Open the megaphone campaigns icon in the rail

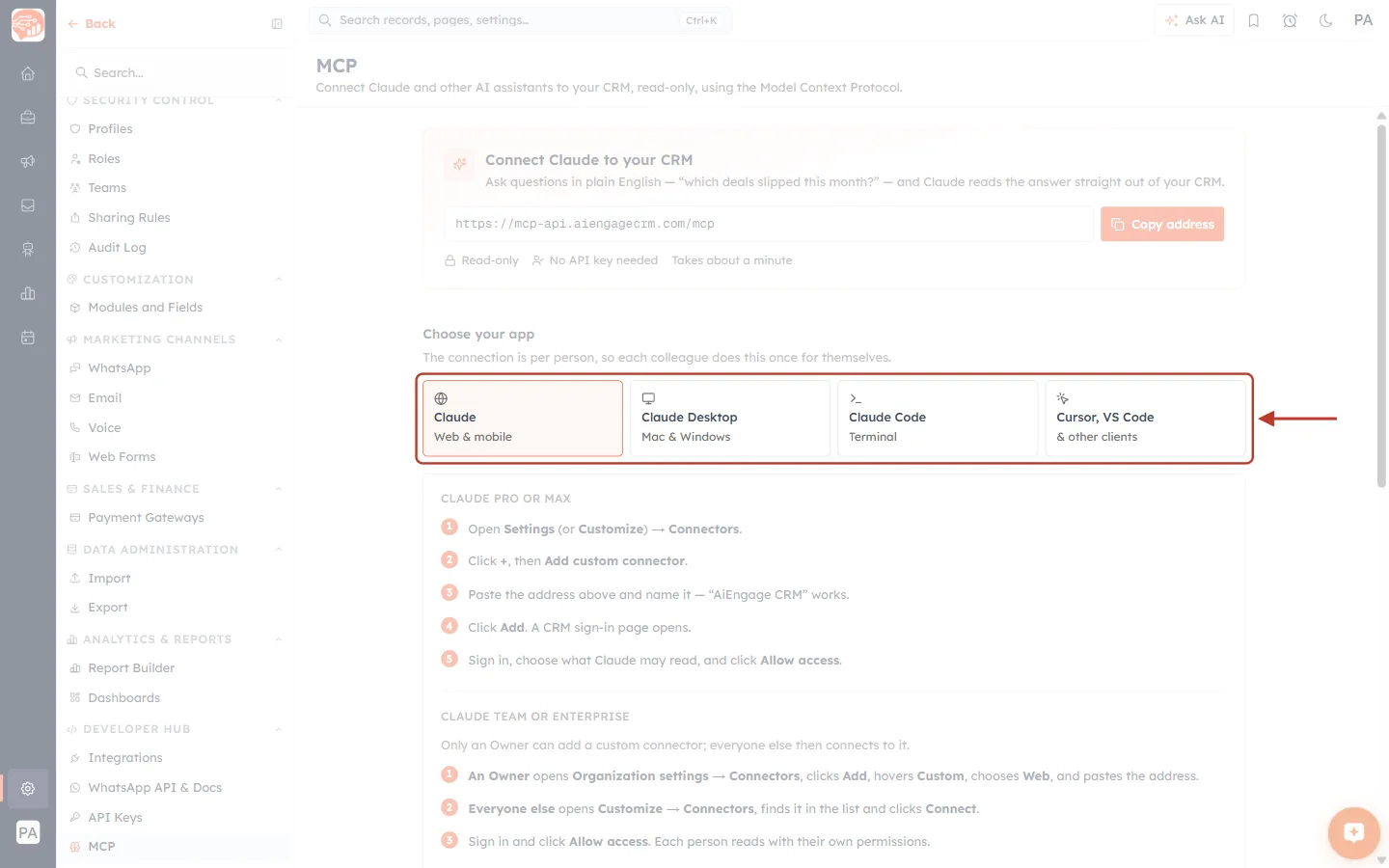tap(28, 161)
